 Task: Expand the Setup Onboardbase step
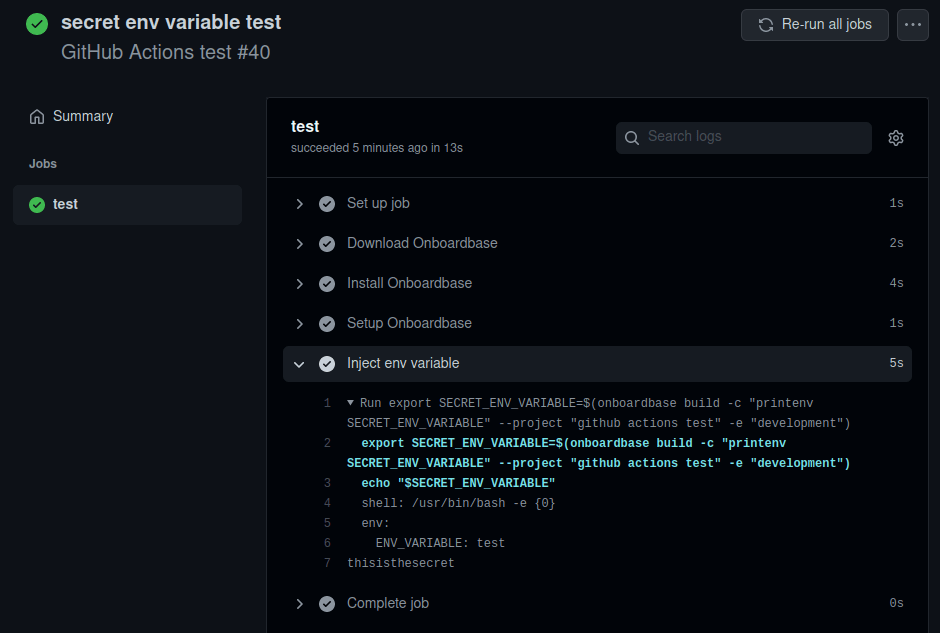[299, 324]
